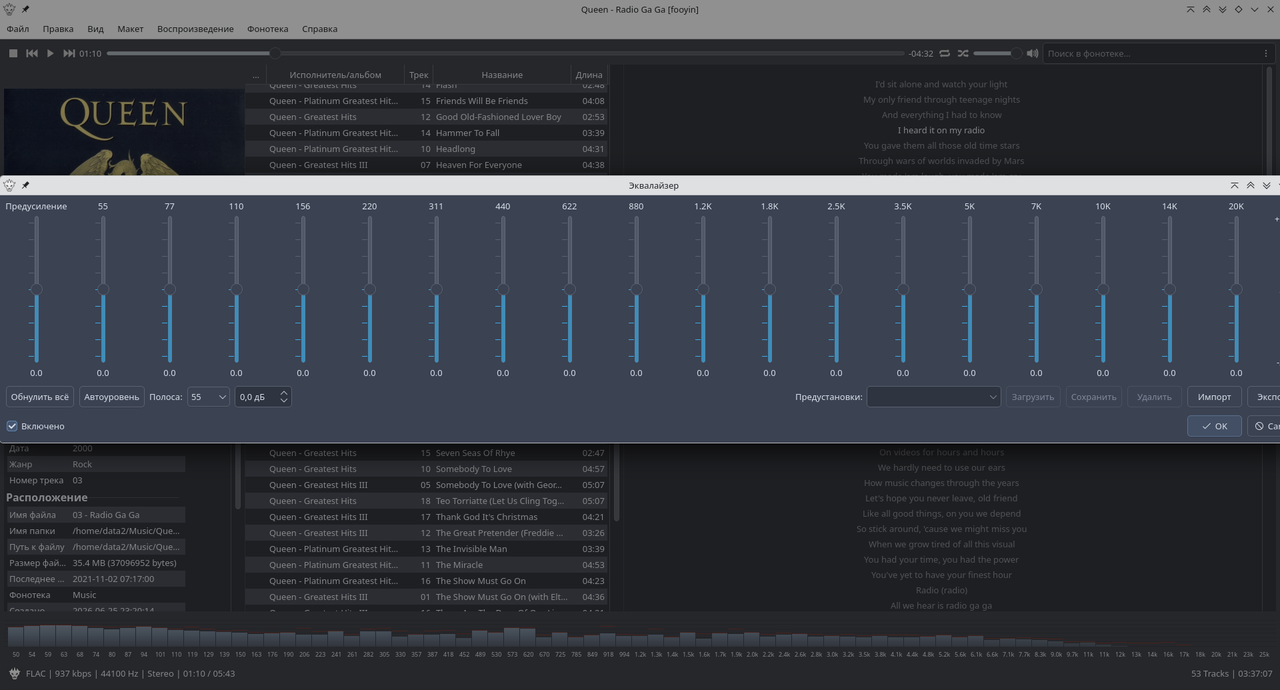Click the 20K band slider handle
Viewport: 1280px width, 690px height.
point(1236,289)
